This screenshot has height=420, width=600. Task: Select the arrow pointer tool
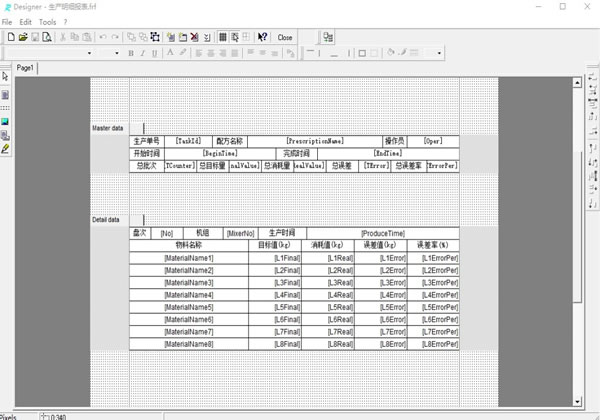[x=5, y=77]
